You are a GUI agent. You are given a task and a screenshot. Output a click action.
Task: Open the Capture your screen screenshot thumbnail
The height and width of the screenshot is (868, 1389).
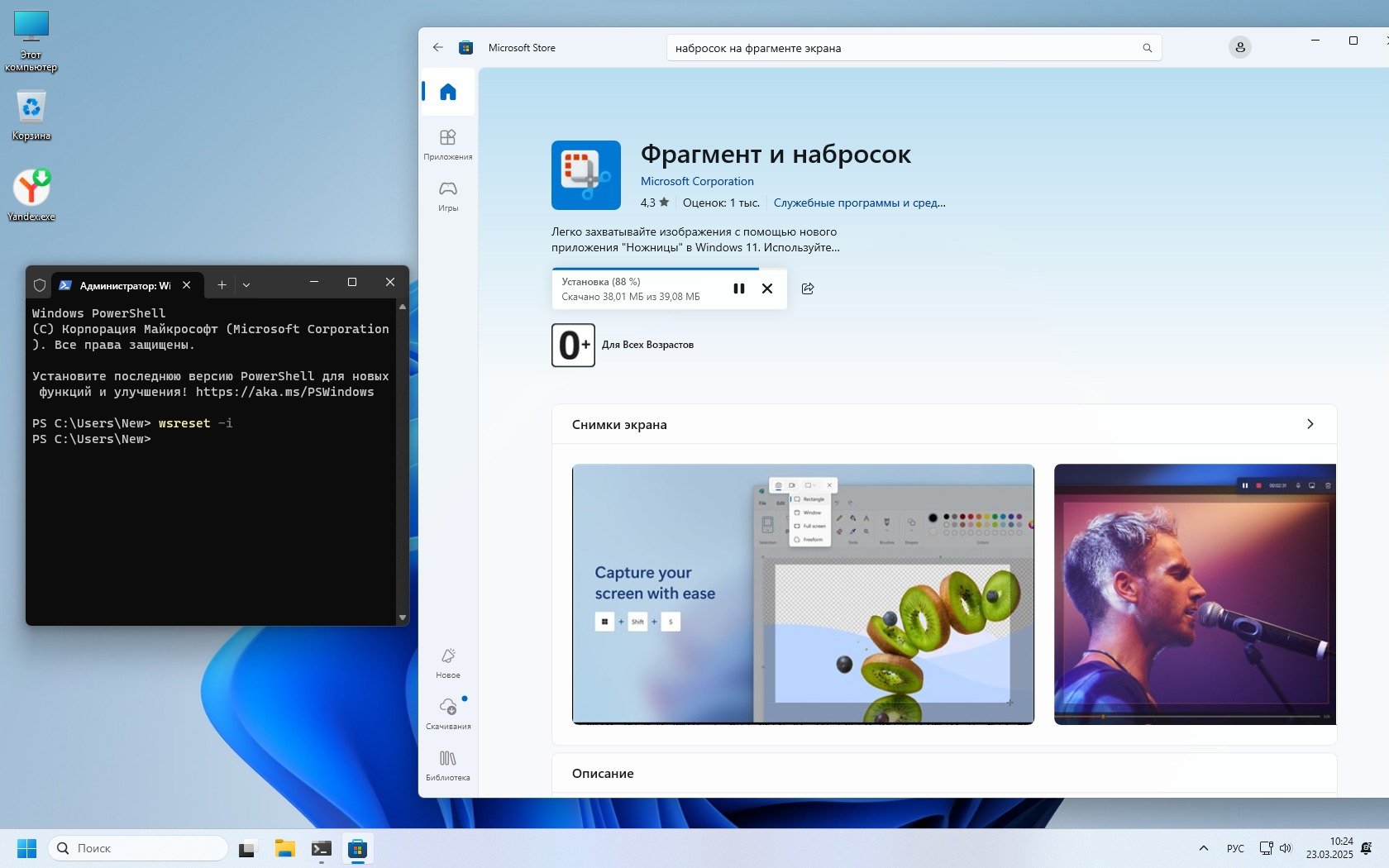pyautogui.click(x=802, y=594)
